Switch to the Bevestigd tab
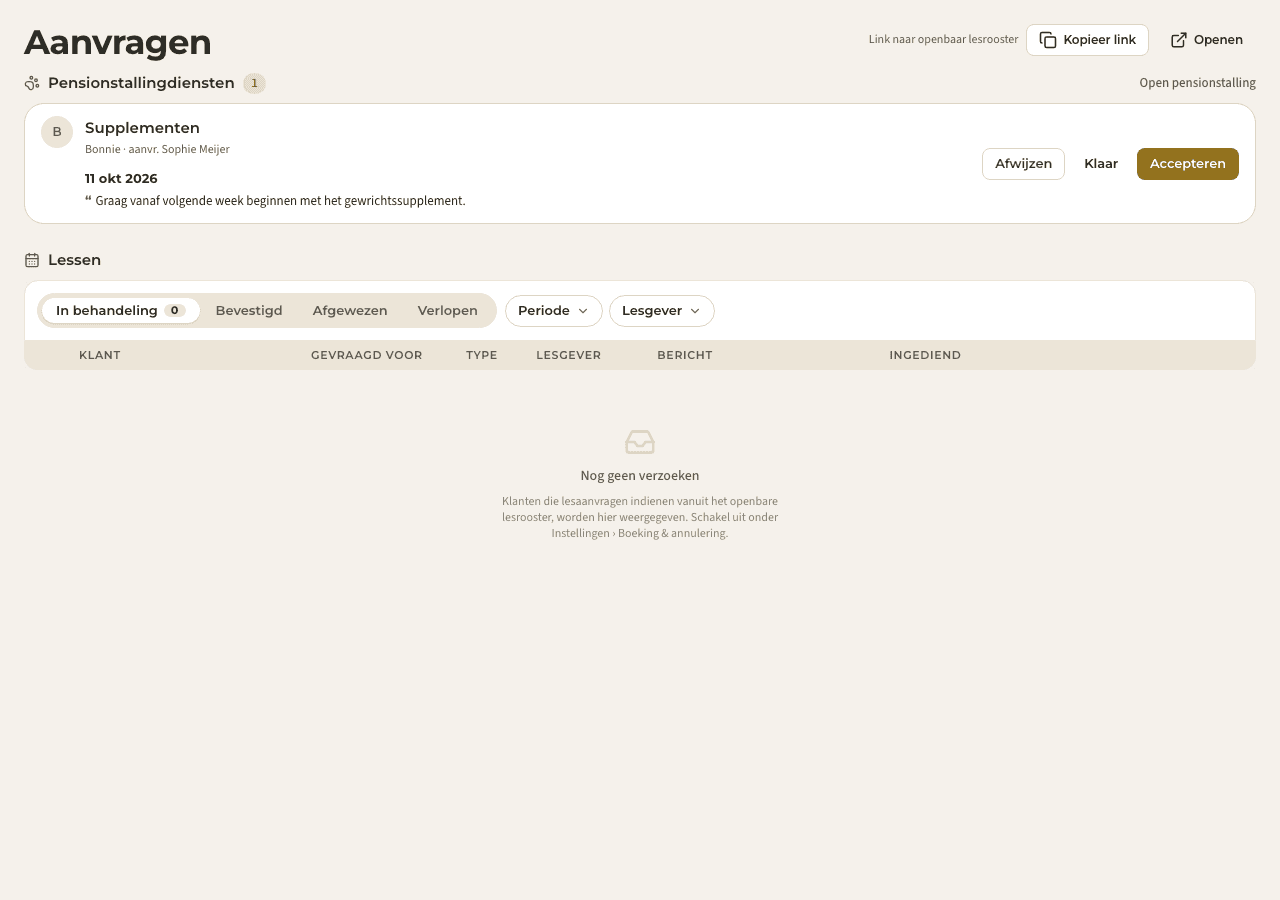 tap(249, 311)
